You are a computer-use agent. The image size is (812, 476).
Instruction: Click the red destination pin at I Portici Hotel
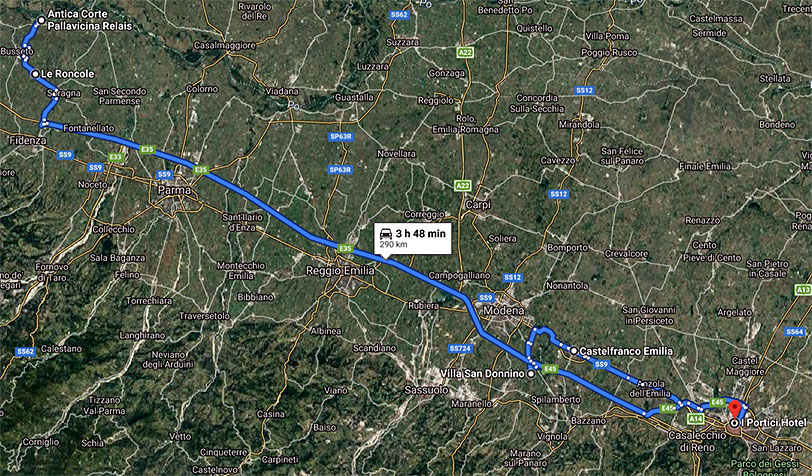pyautogui.click(x=735, y=411)
